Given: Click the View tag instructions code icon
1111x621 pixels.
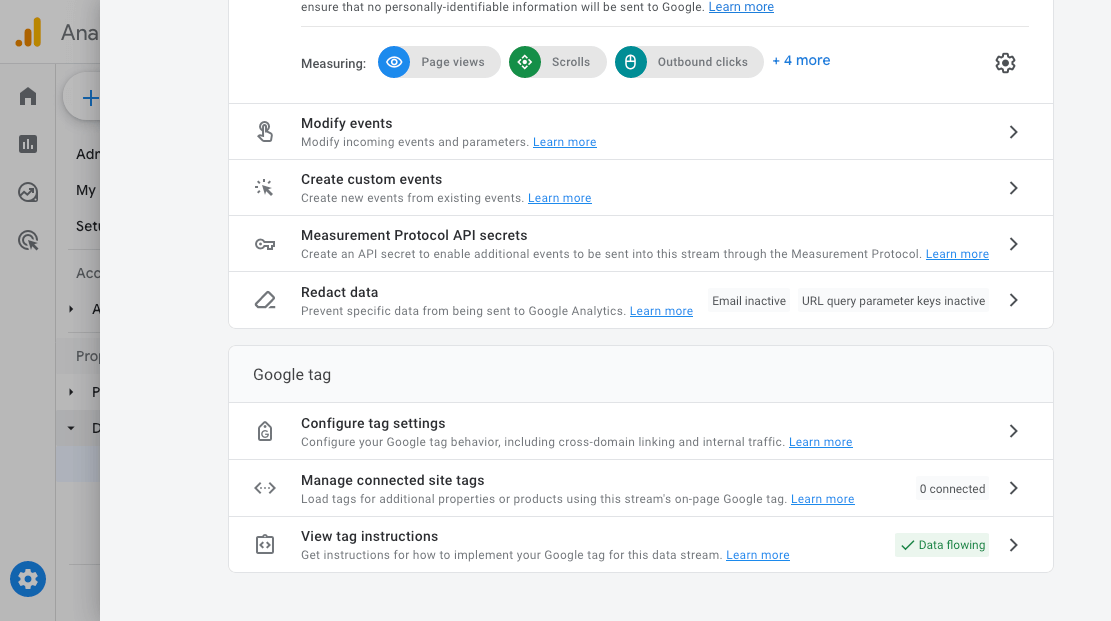Looking at the screenshot, I should point(265,544).
